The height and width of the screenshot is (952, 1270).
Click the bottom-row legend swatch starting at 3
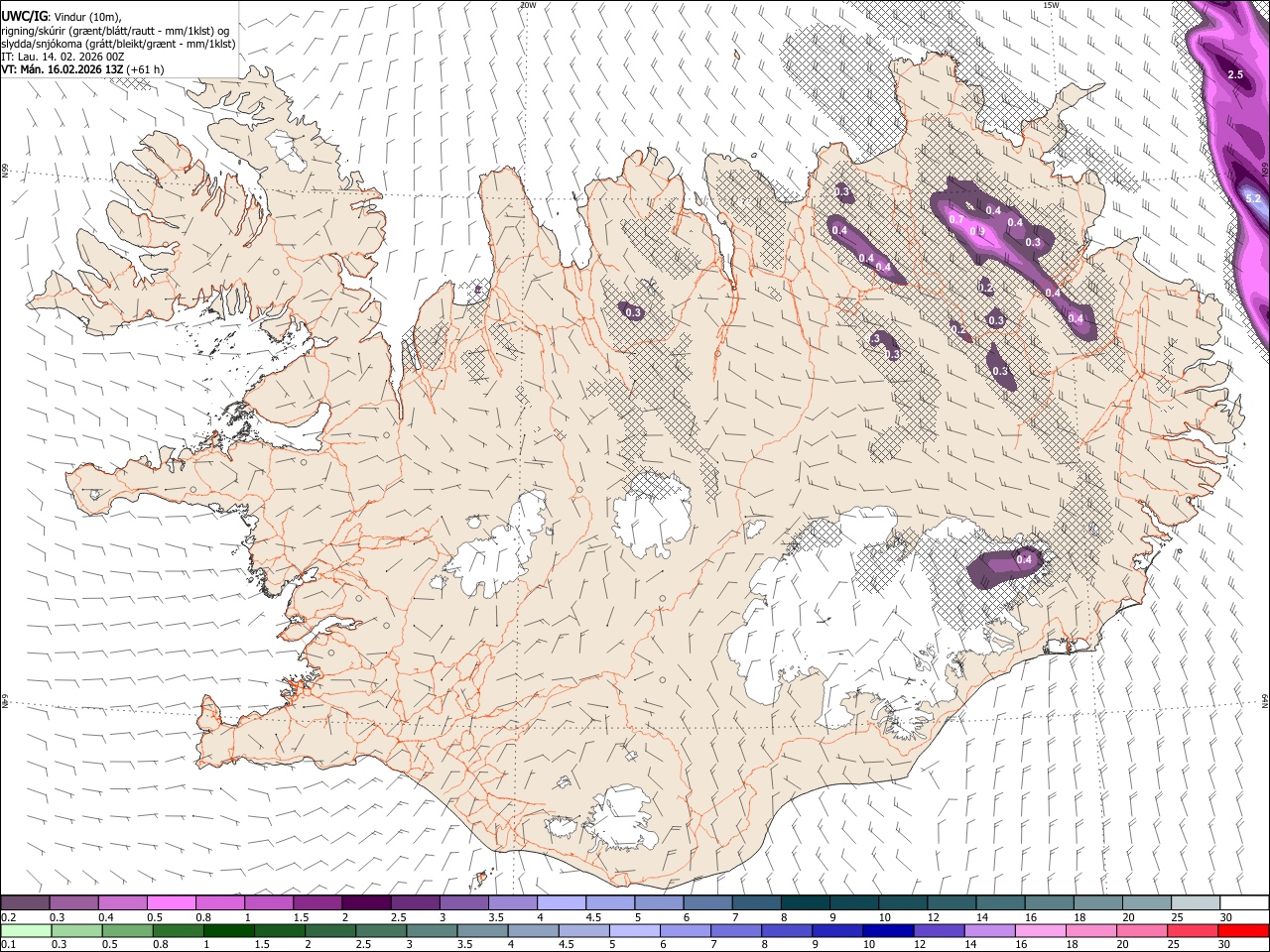(432, 931)
